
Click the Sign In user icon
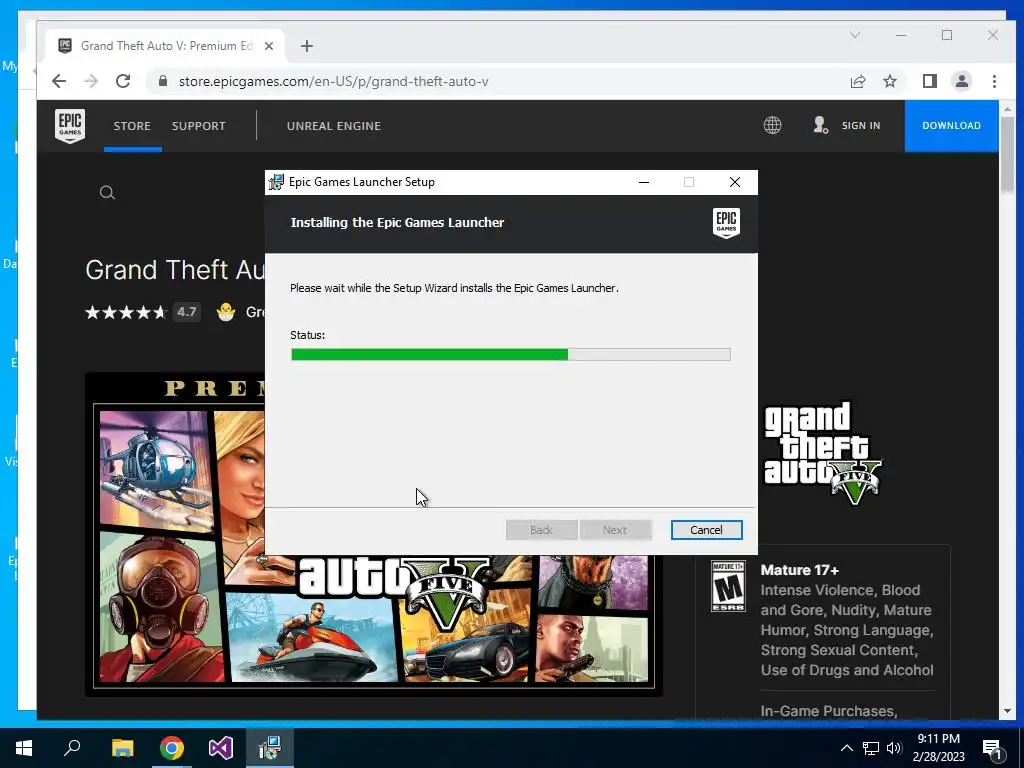[x=820, y=125]
